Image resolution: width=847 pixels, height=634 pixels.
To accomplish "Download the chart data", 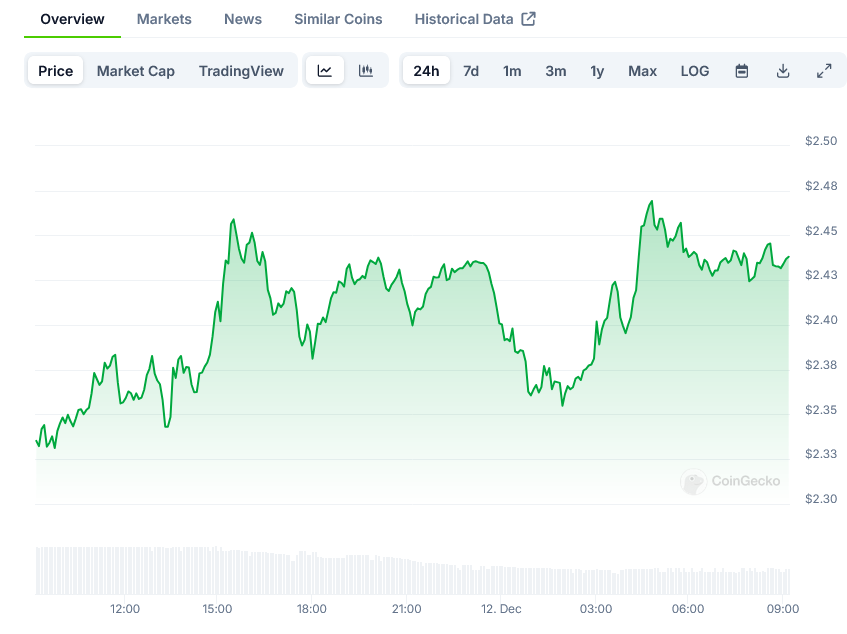I will click(783, 71).
